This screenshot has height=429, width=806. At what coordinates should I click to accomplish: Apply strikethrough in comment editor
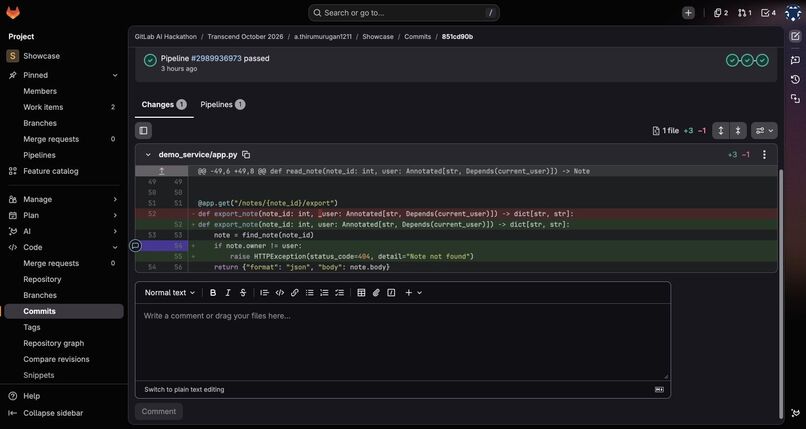click(243, 292)
